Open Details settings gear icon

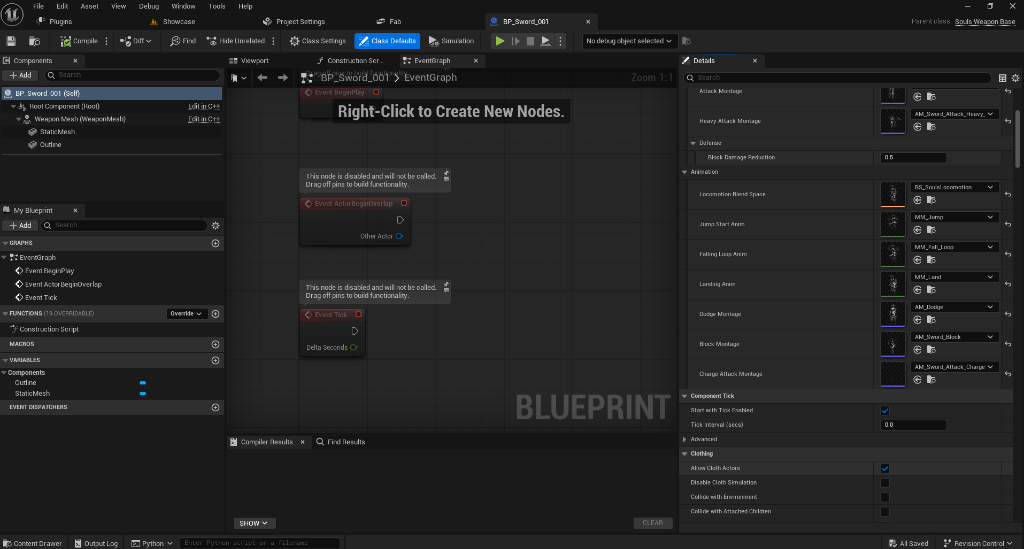coord(1015,78)
